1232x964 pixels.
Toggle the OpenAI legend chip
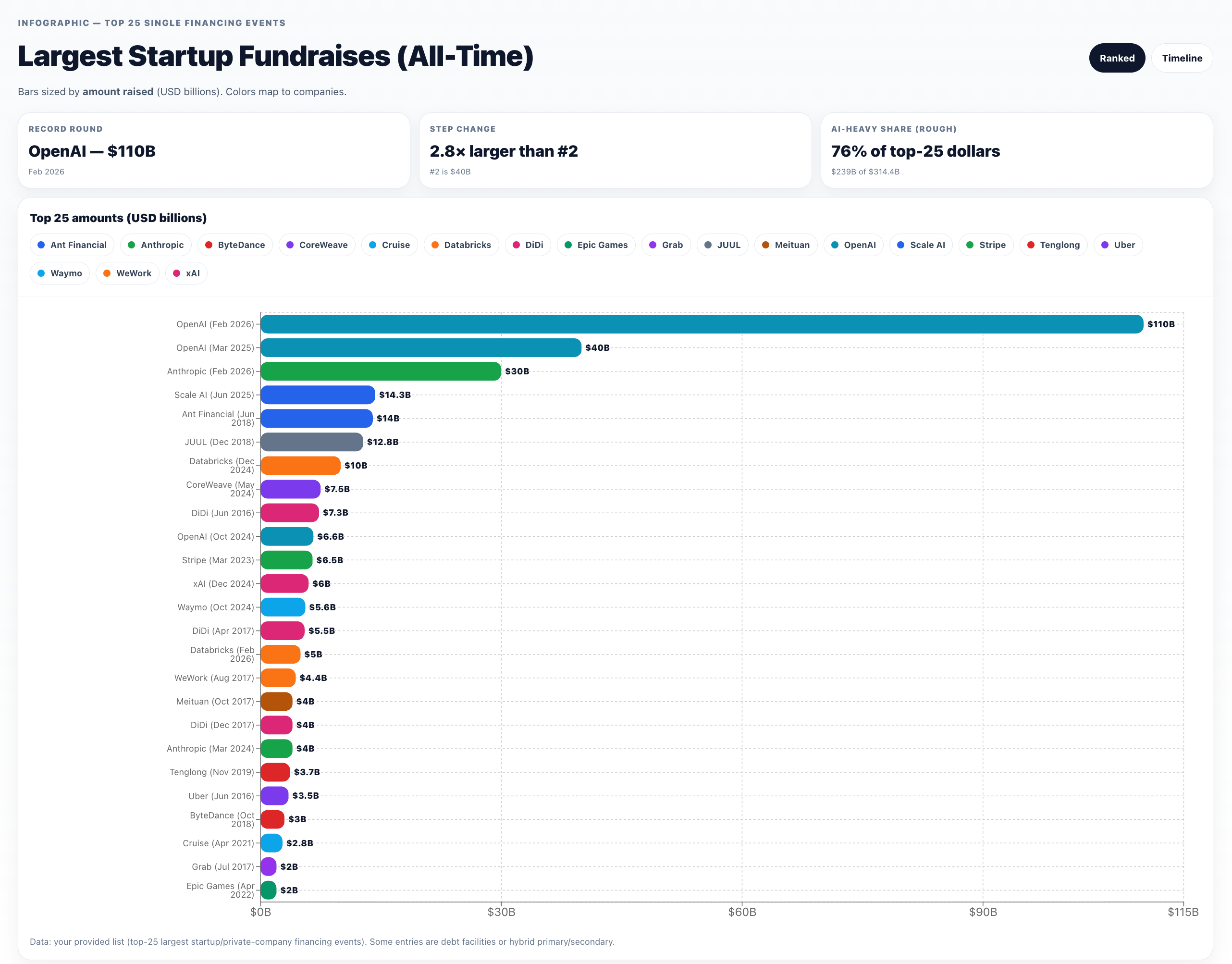(853, 245)
